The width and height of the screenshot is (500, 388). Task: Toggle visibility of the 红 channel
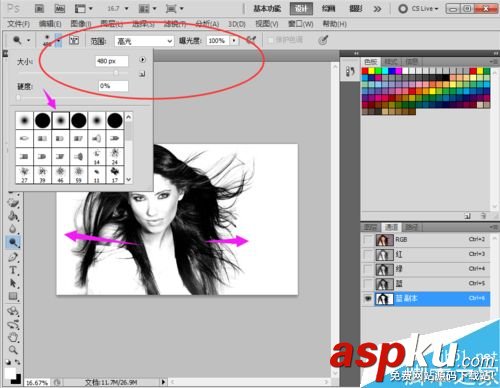[x=368, y=255]
